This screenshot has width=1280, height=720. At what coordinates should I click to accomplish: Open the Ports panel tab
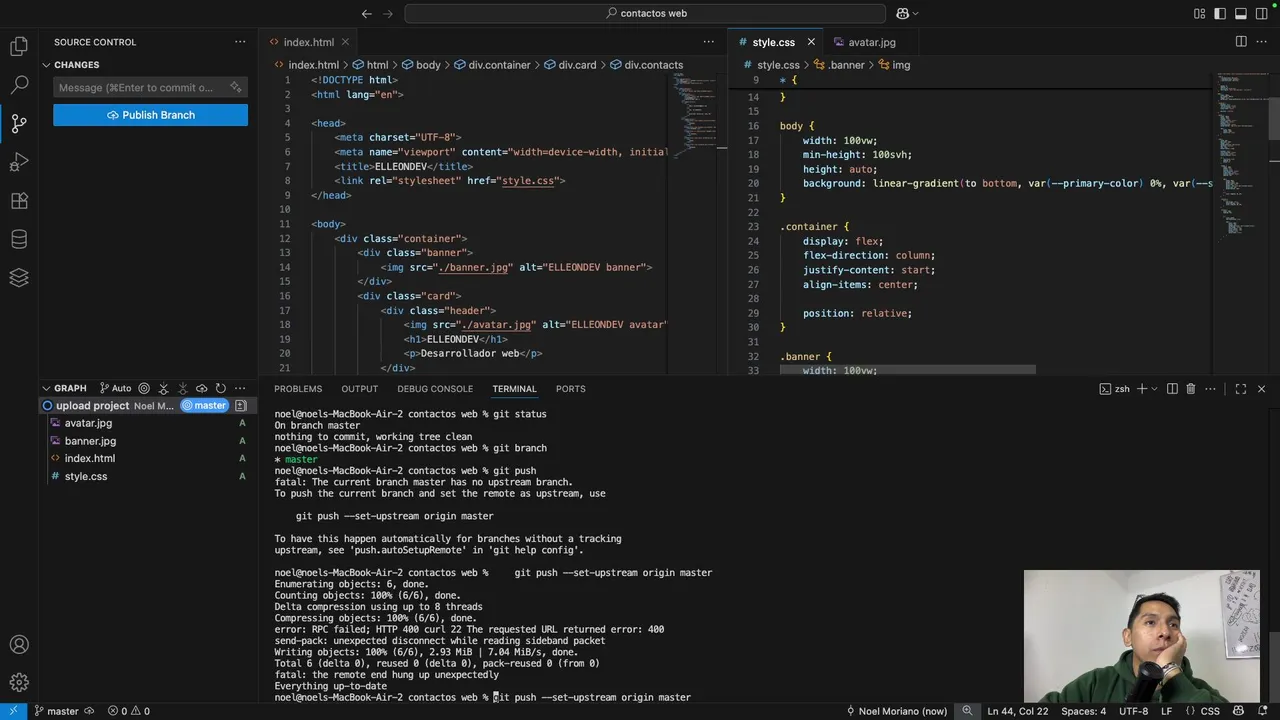pyautogui.click(x=571, y=389)
